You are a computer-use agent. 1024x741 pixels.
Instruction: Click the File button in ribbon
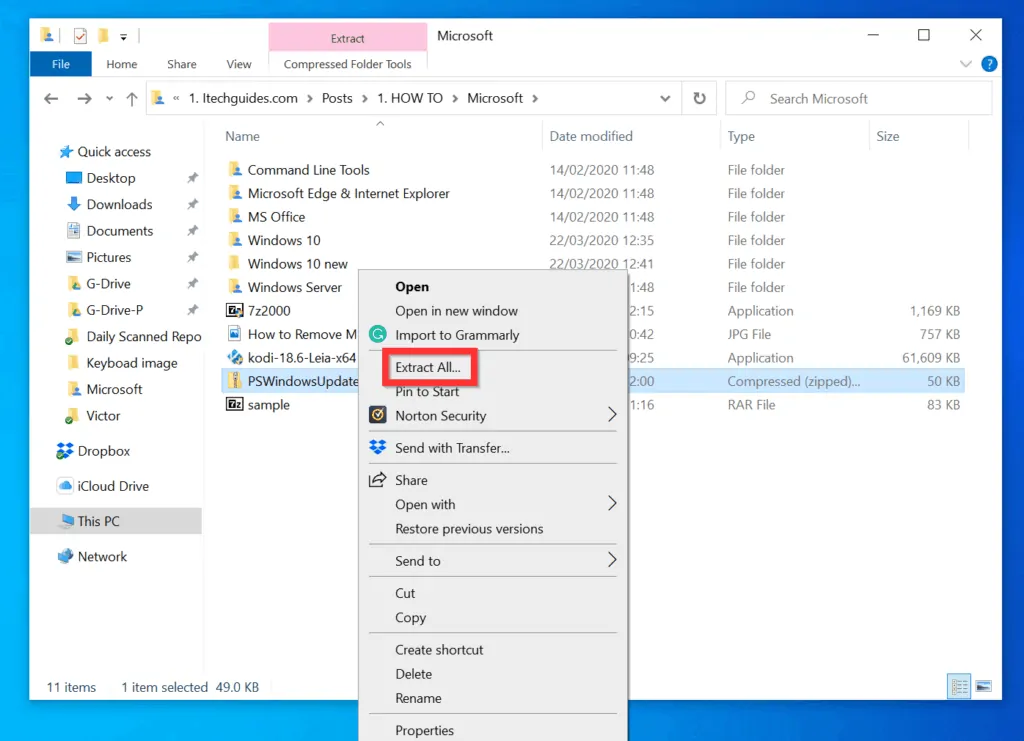click(x=61, y=64)
